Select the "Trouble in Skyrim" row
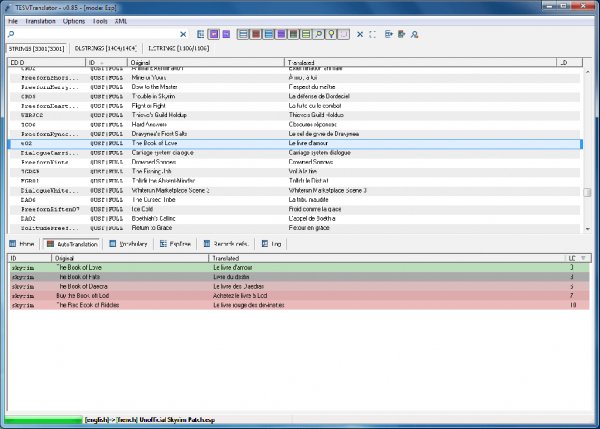Screen dimensions: 600x429 [295, 96]
